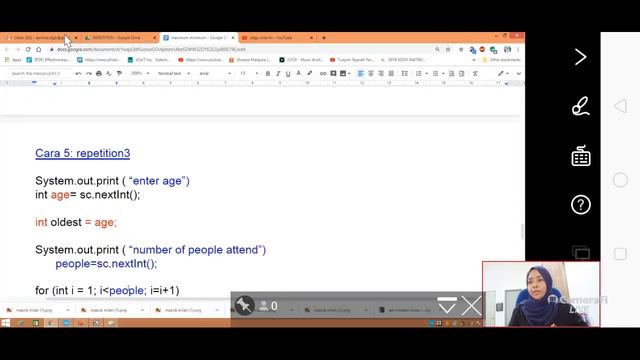Click the pen drawing icon in the side panel
The image size is (640, 360).
point(580,106)
